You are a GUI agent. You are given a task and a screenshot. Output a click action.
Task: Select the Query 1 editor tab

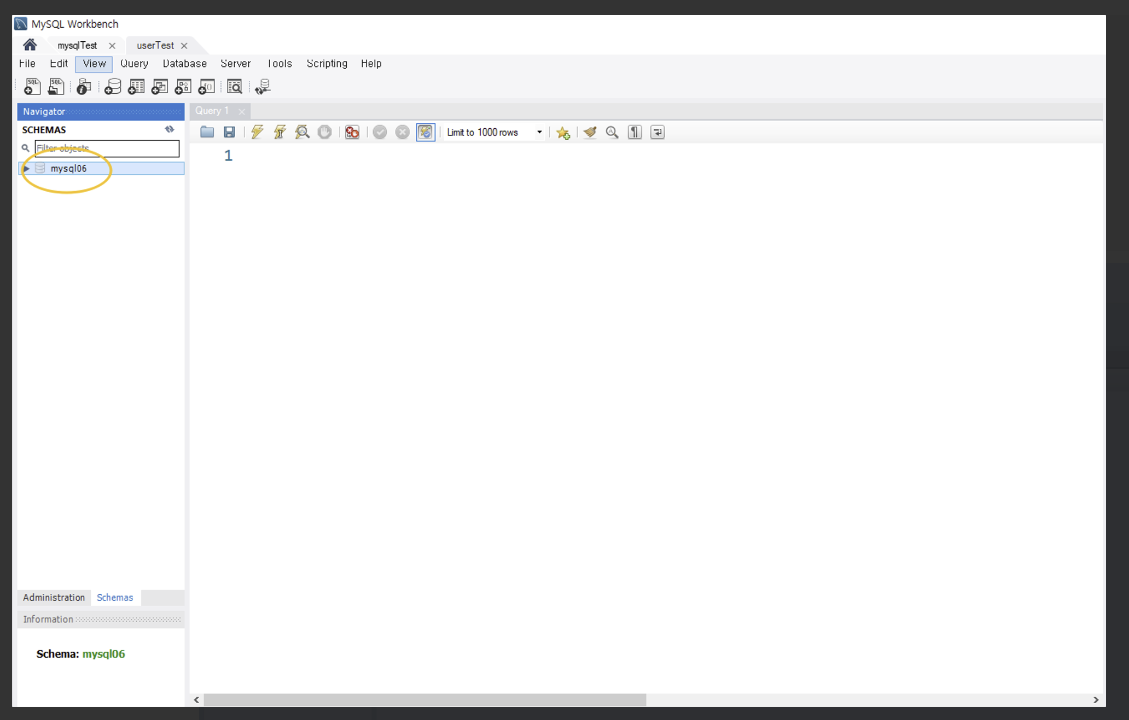(x=212, y=111)
